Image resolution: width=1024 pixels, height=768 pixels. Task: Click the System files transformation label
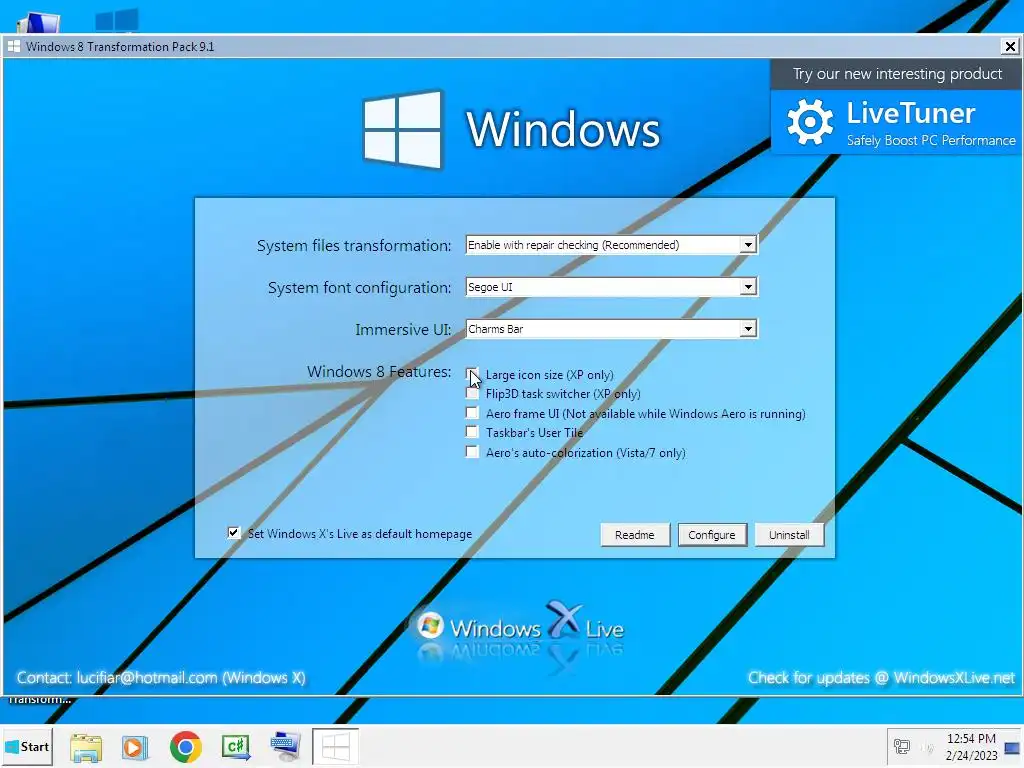(354, 246)
